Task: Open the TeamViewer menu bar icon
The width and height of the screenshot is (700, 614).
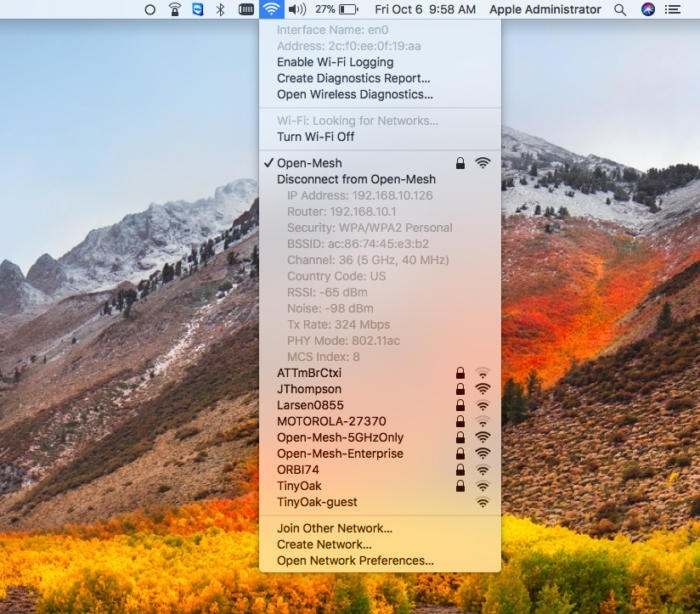Action: click(x=197, y=9)
